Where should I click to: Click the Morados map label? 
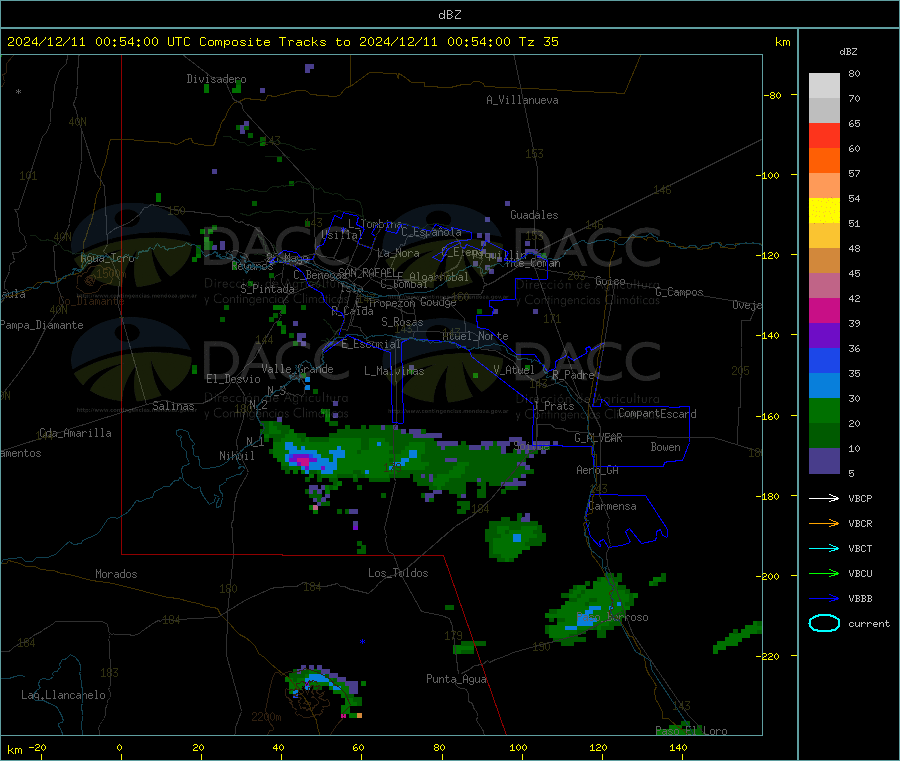(x=116, y=574)
